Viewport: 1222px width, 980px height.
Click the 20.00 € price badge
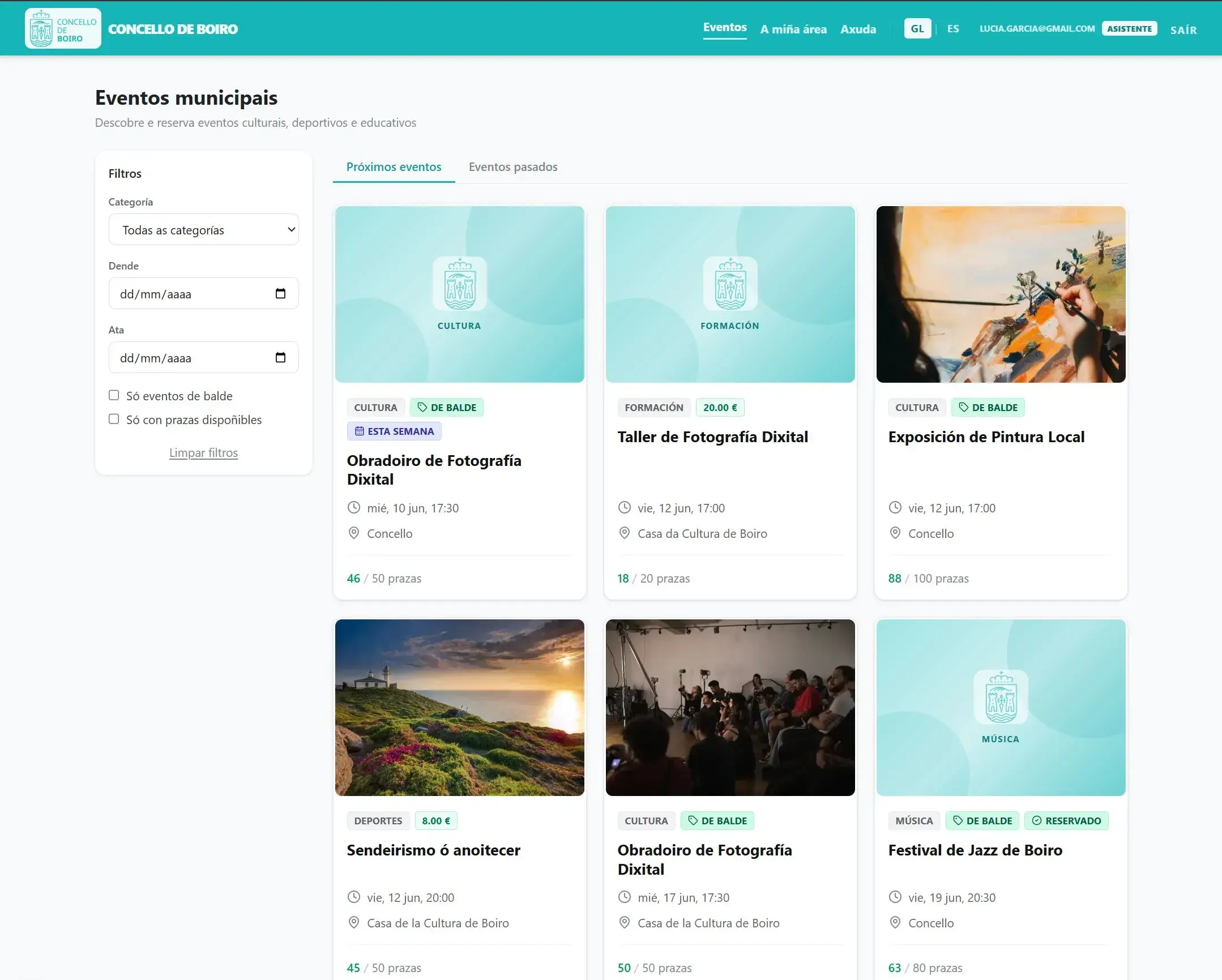click(720, 408)
